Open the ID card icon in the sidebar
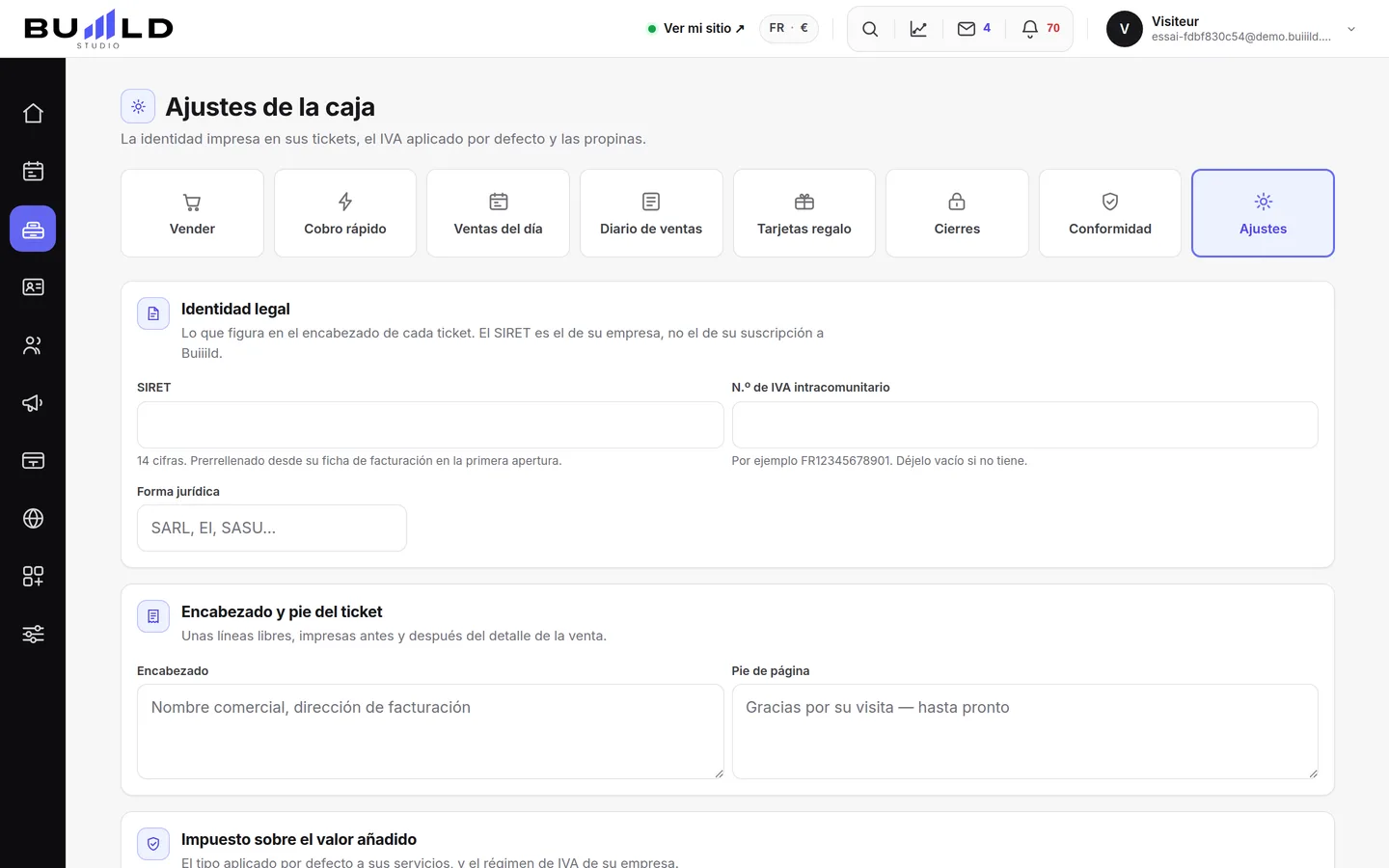 click(33, 286)
